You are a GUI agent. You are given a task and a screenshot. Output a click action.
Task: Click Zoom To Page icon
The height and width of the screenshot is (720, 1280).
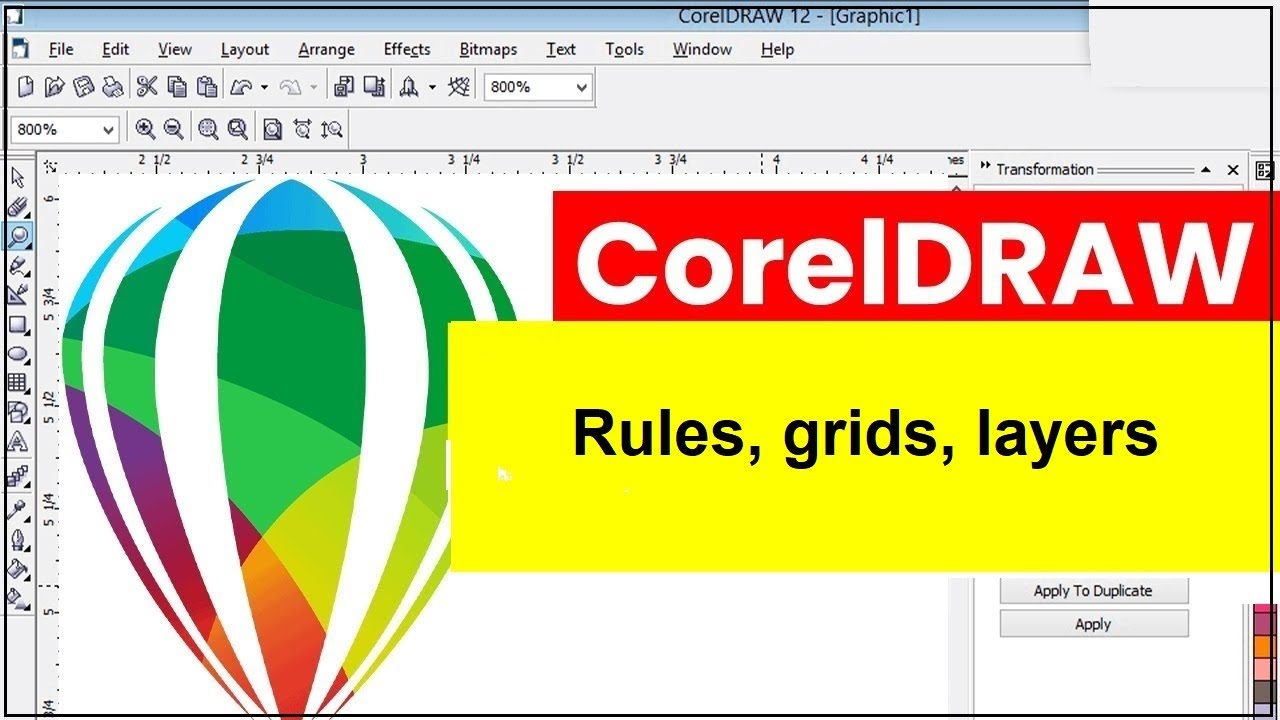272,129
